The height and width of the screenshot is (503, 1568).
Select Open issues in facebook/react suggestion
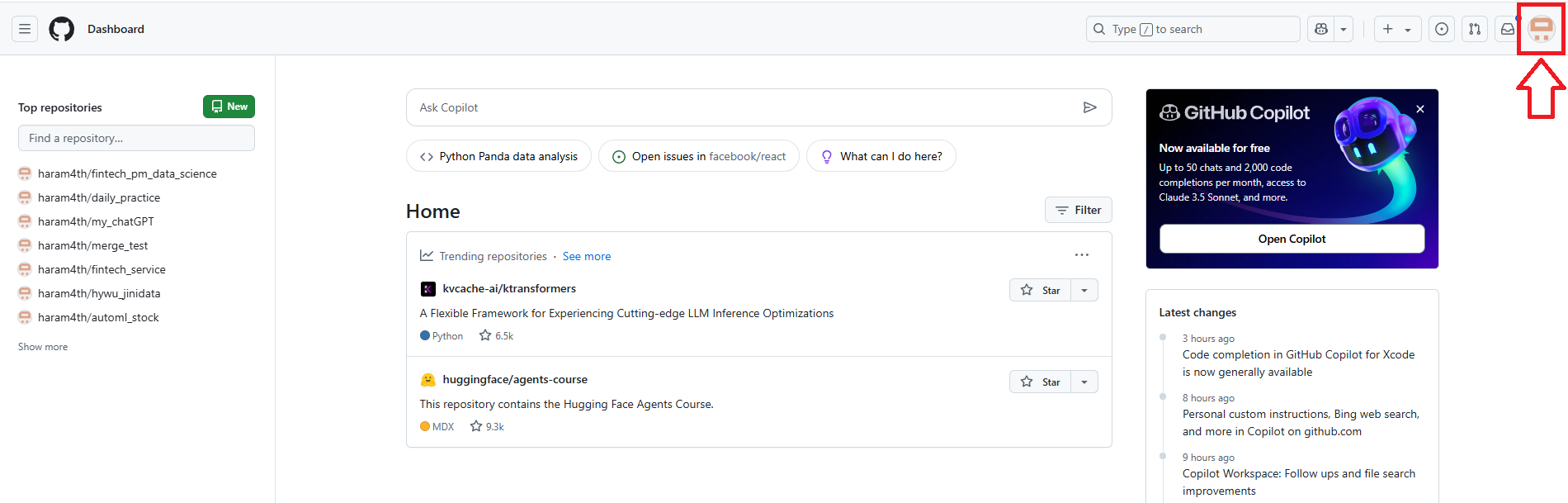(x=699, y=156)
